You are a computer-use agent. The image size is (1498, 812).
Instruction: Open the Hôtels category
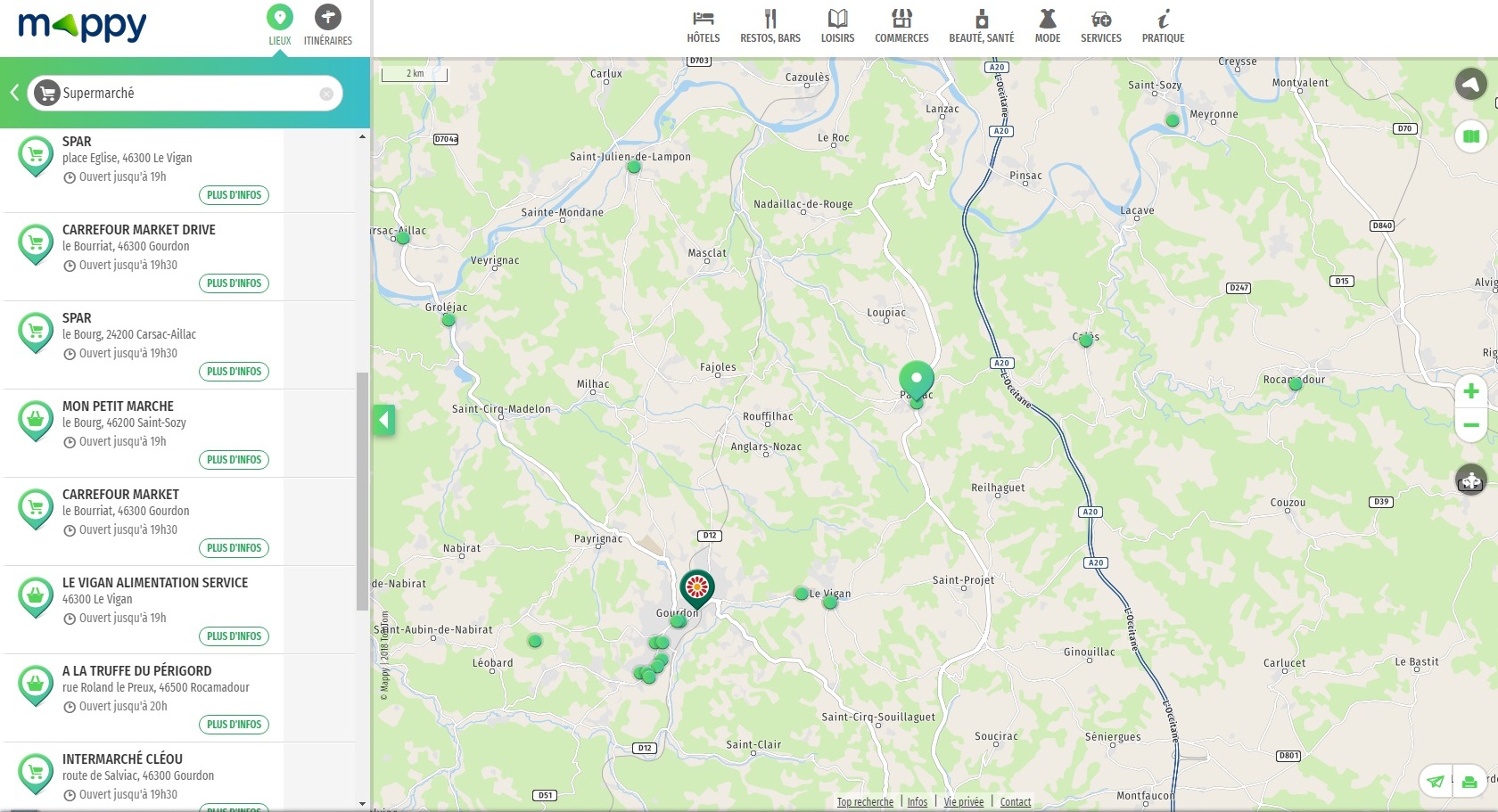click(703, 26)
